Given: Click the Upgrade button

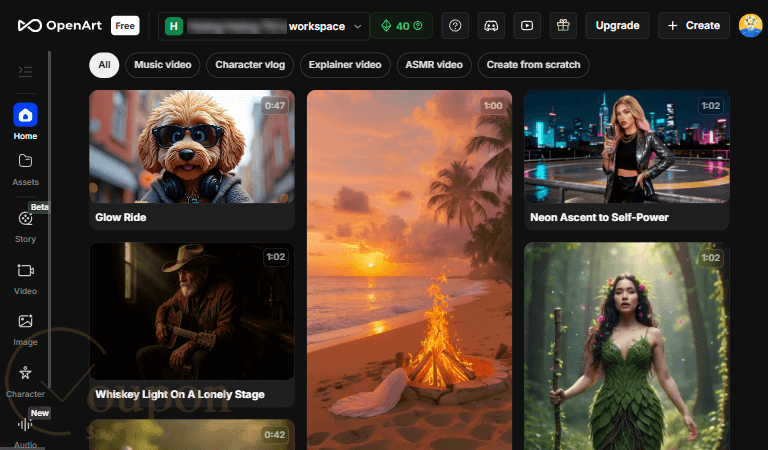Looking at the screenshot, I should tap(618, 25).
